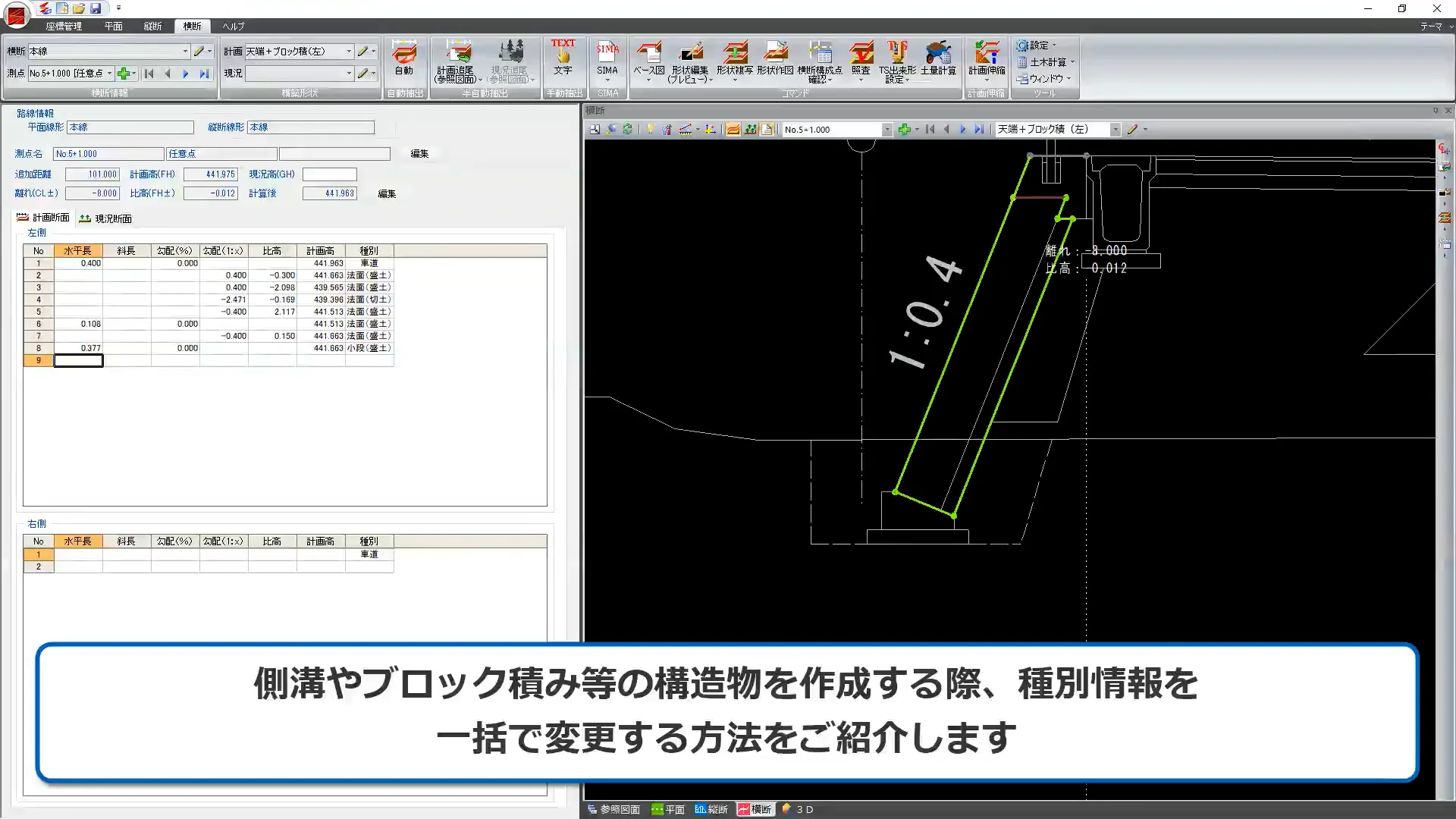
Task: Click the 文字 TEXT extraction icon
Action: click(x=563, y=58)
